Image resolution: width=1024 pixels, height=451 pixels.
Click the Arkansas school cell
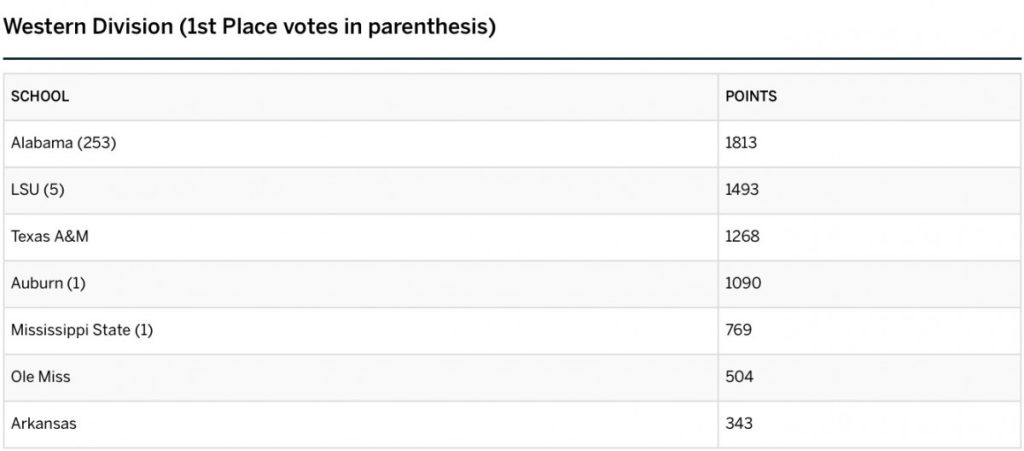tap(360, 424)
